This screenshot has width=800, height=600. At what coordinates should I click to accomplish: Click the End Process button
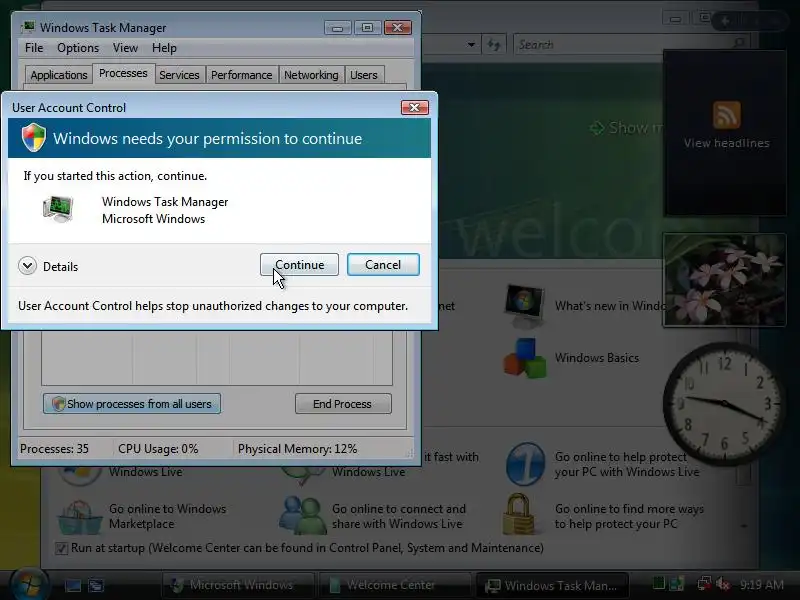coord(343,404)
